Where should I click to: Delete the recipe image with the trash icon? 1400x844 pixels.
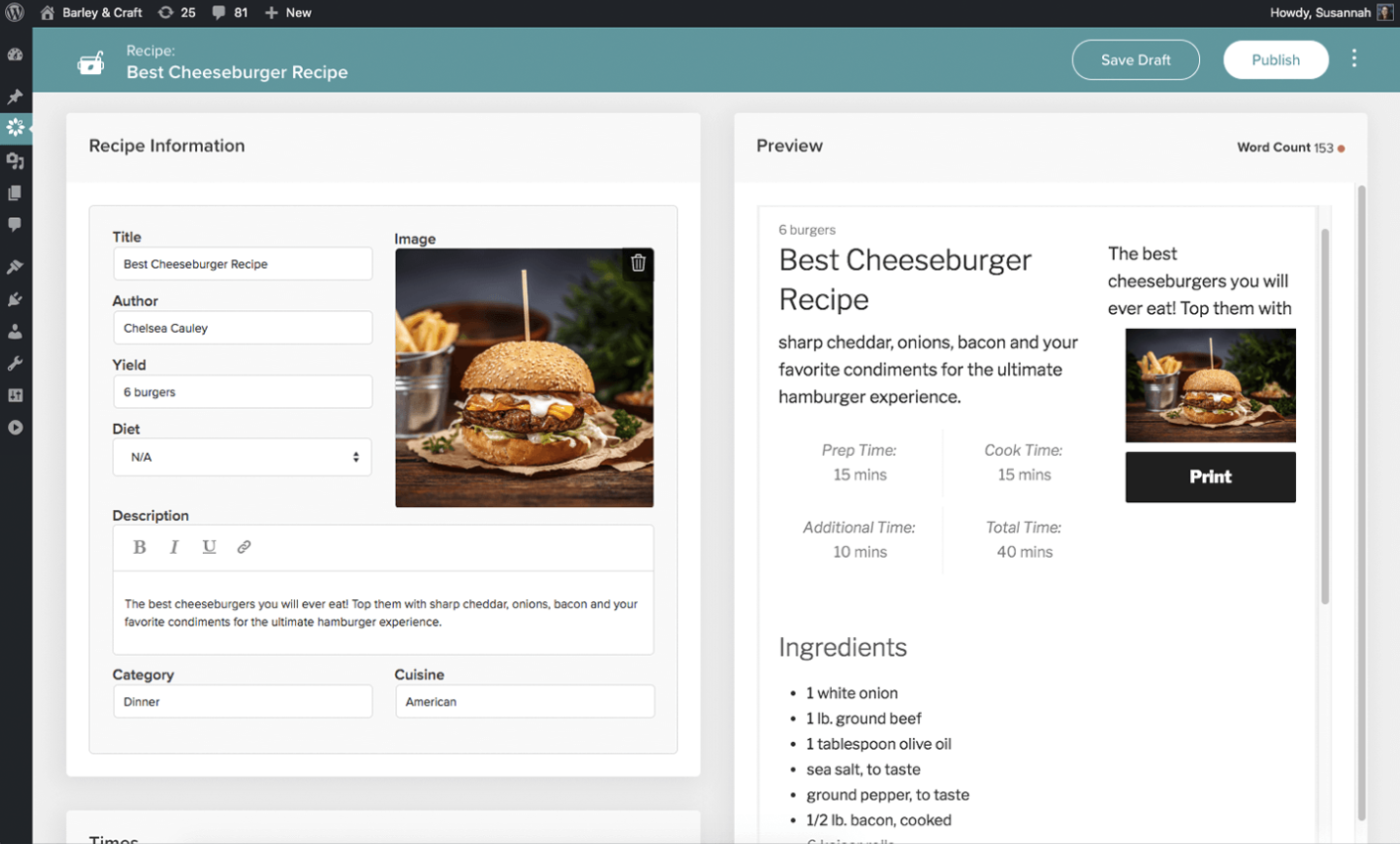click(x=639, y=263)
